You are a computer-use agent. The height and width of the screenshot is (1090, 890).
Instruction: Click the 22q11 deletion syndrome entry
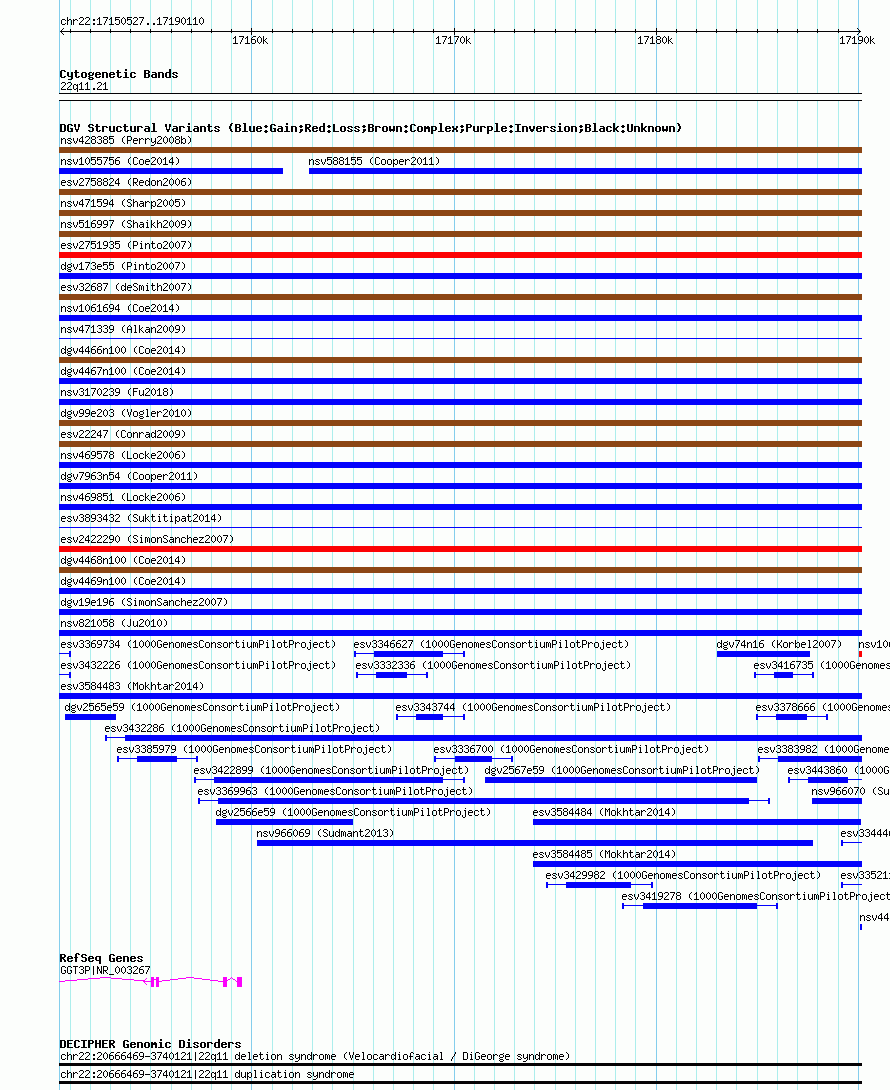tap(315, 1057)
